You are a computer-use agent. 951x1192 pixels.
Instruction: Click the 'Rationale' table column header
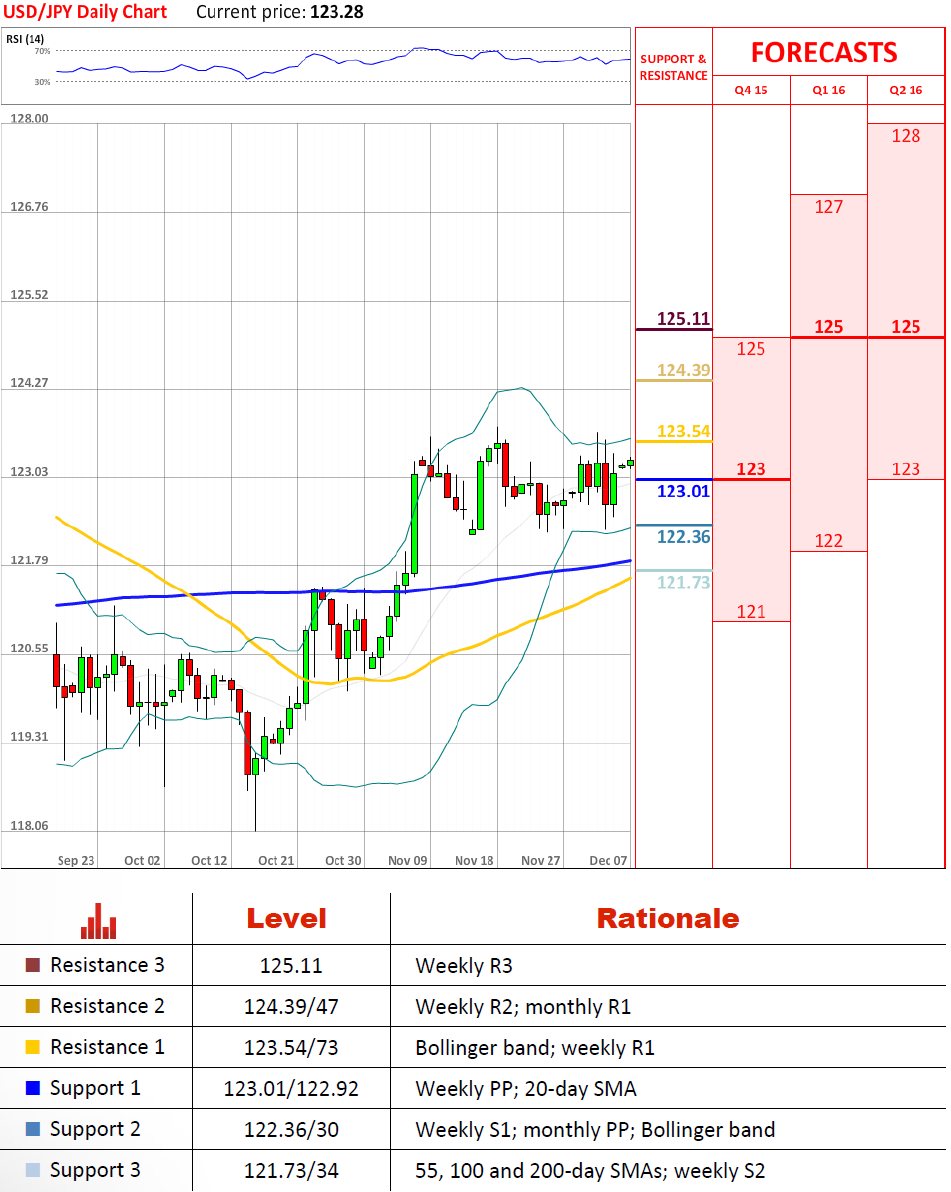667,918
